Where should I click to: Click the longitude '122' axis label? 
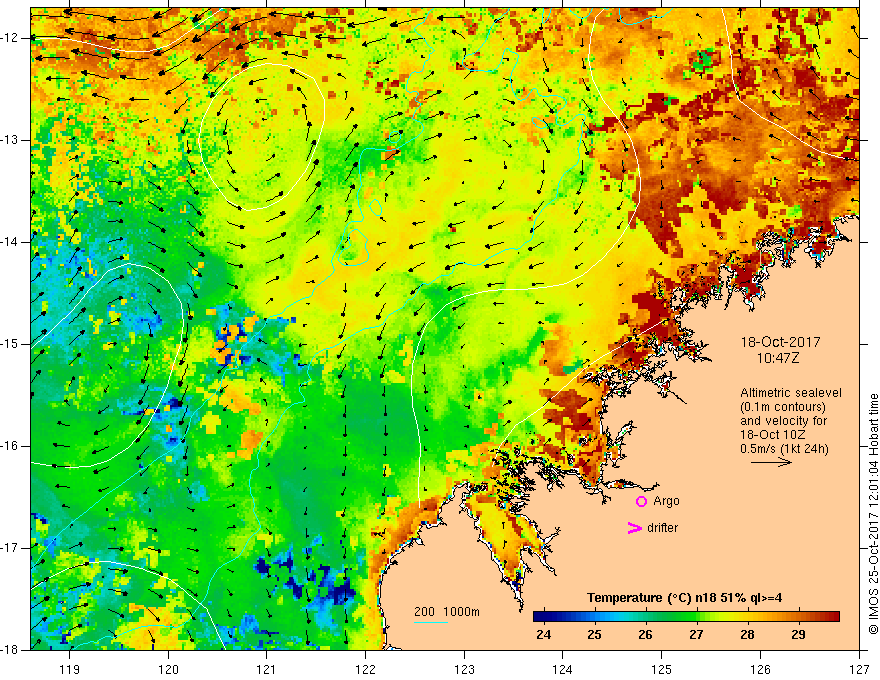pos(365,669)
